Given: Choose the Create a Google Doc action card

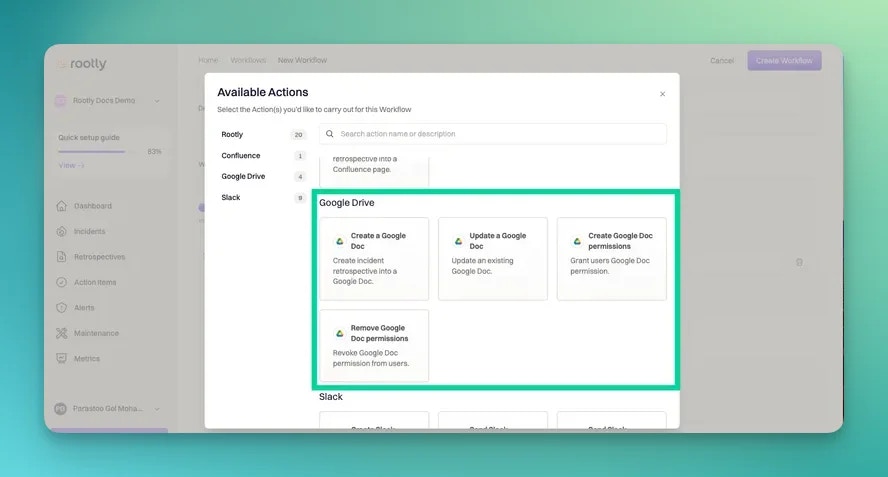Looking at the screenshot, I should (x=374, y=259).
